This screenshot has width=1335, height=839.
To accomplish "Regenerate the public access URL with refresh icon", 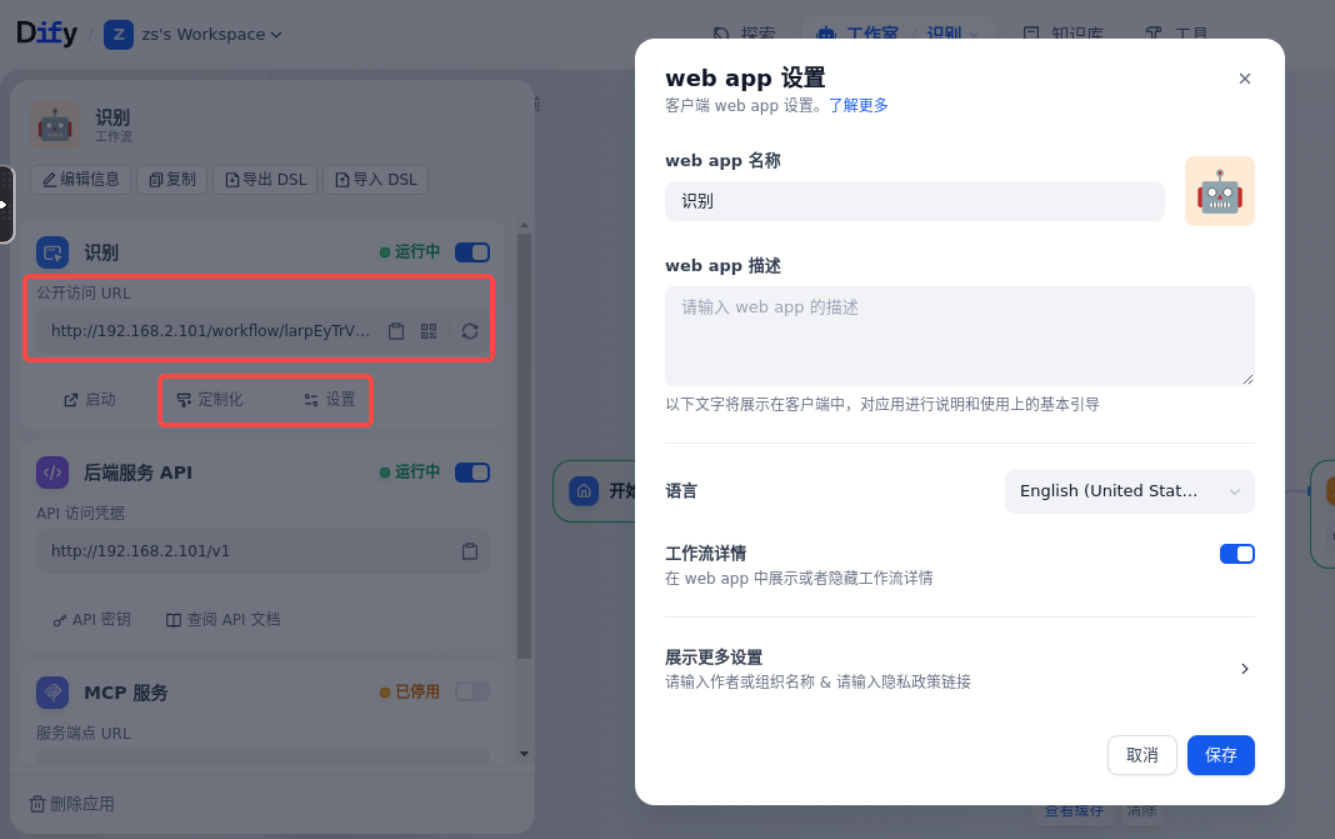I will (x=470, y=330).
